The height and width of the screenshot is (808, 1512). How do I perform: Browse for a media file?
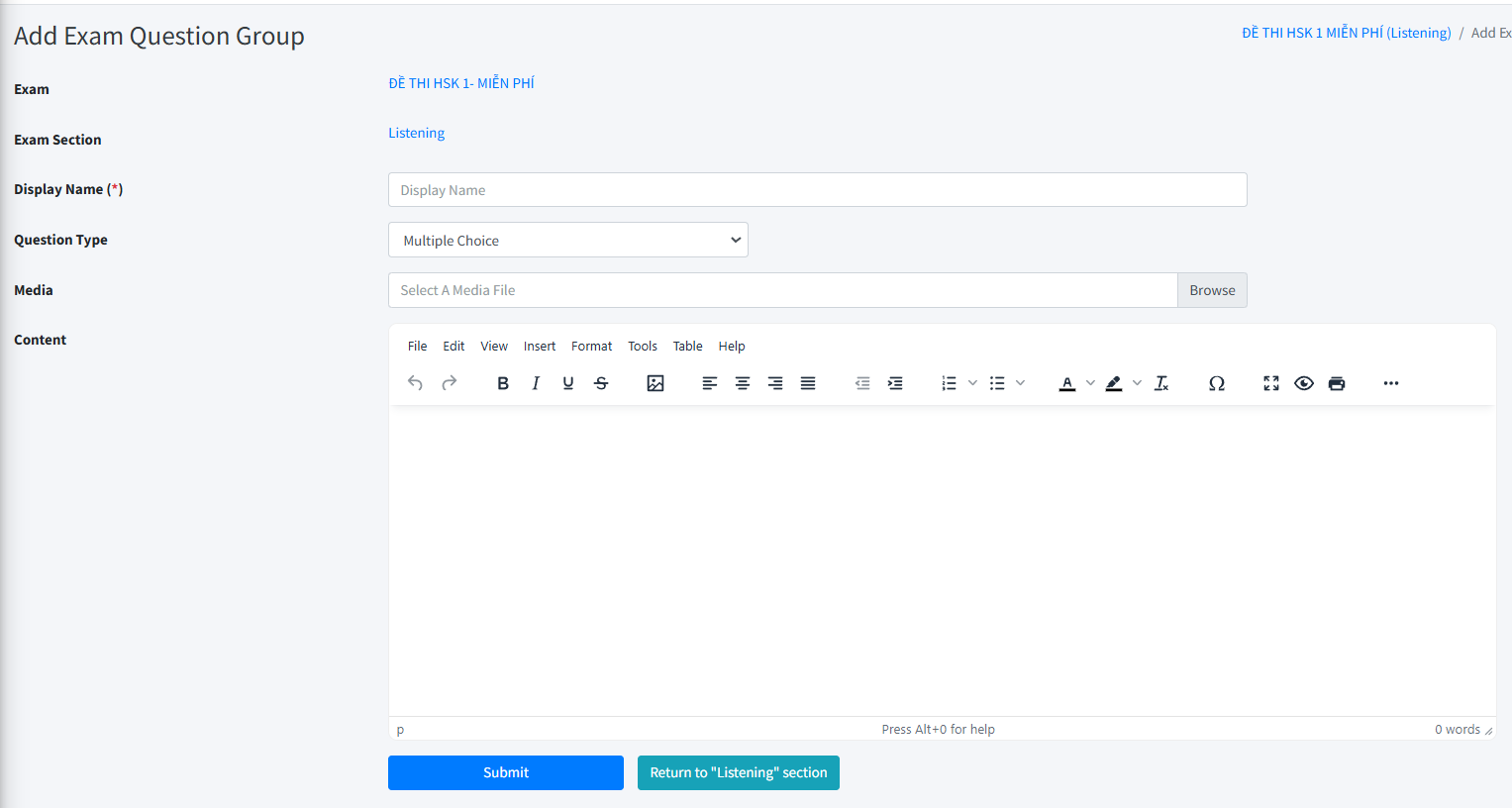tap(1212, 290)
